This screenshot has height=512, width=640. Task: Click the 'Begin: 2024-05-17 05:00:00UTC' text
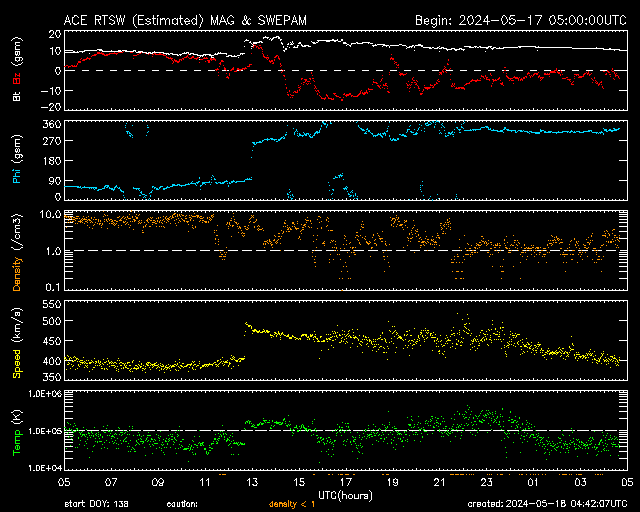pos(521,20)
